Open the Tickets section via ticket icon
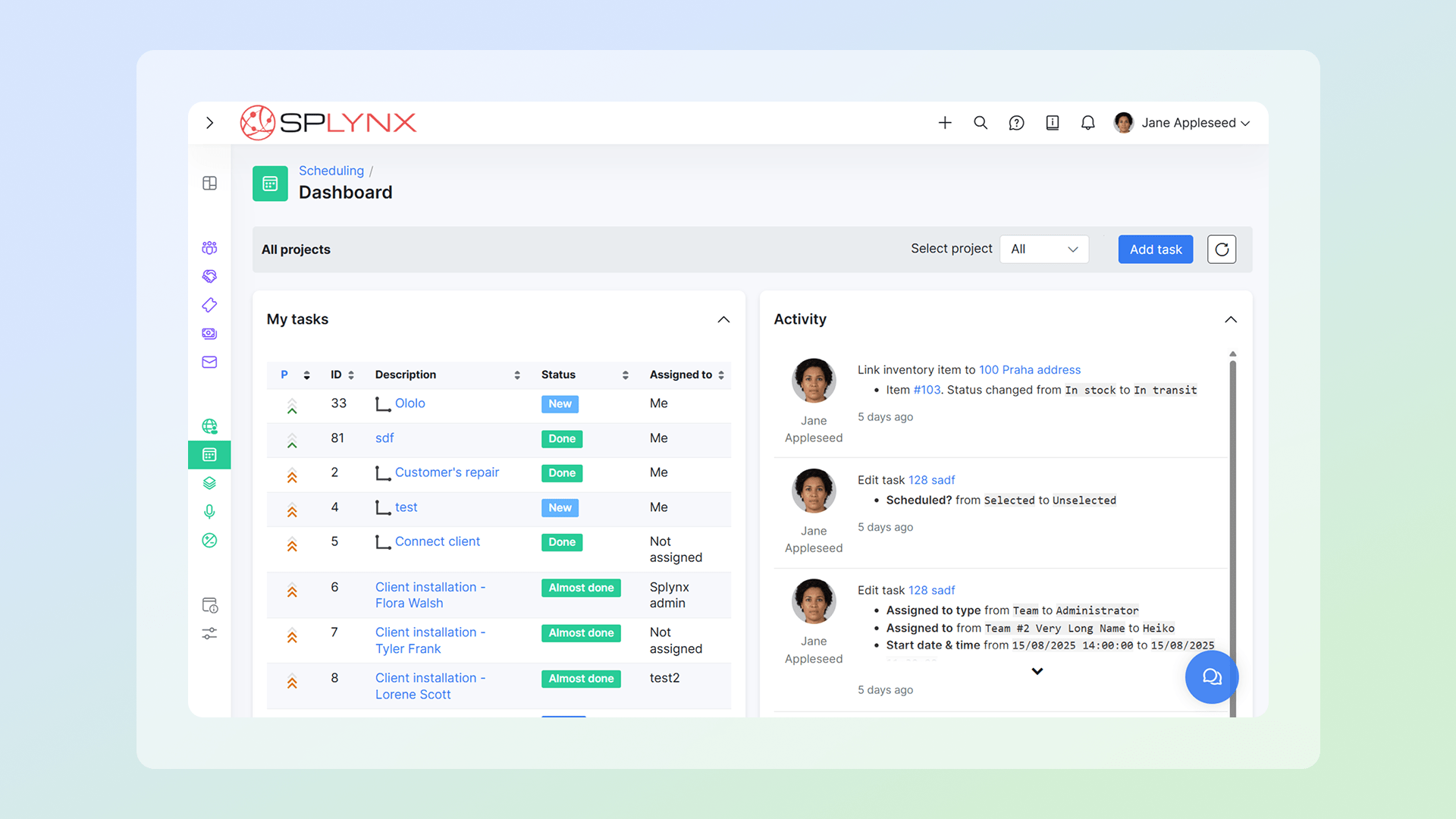 pos(209,305)
